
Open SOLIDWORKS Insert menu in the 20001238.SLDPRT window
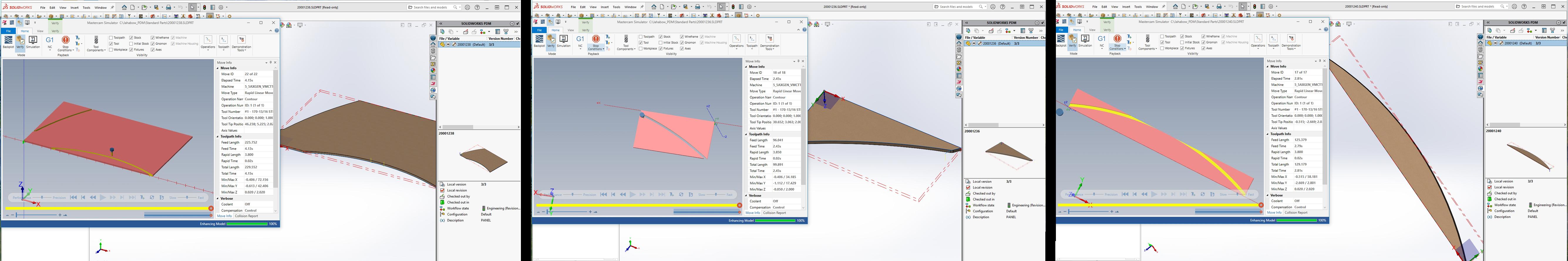[x=74, y=7]
